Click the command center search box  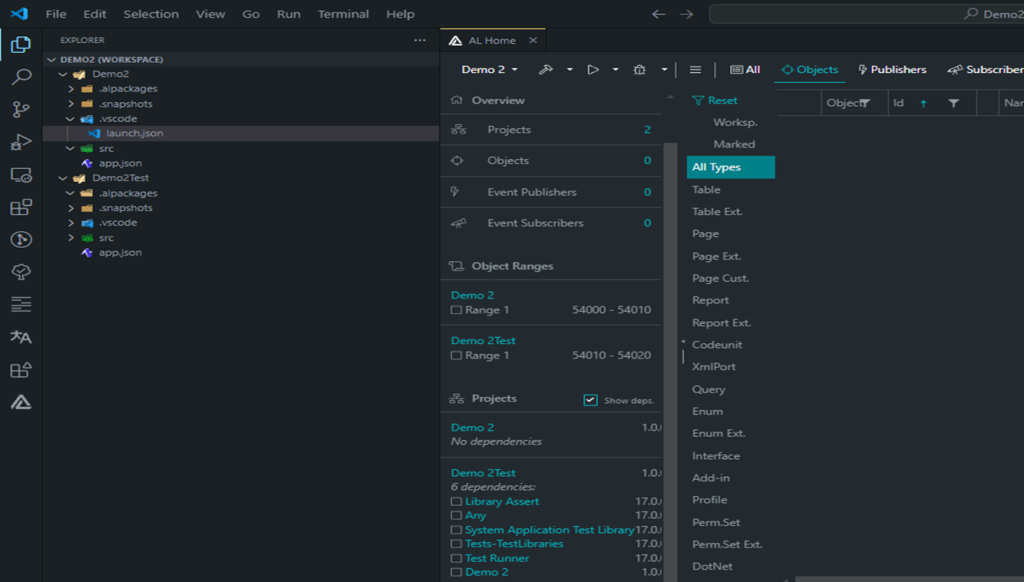click(866, 14)
